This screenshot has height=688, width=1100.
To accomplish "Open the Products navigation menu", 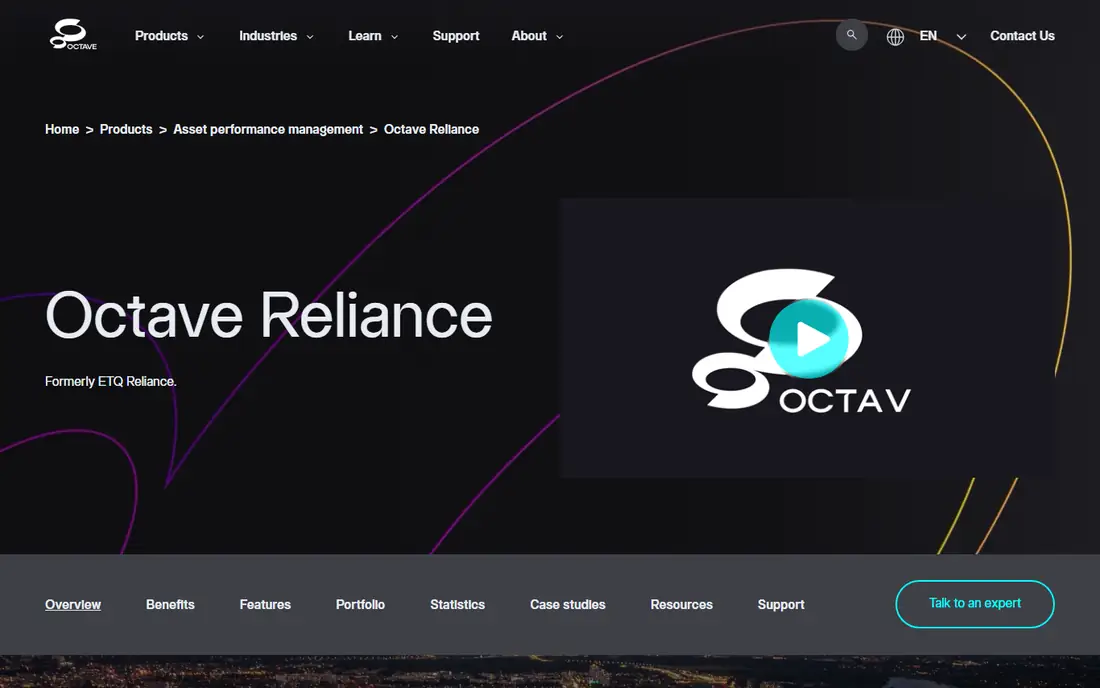I will [161, 36].
